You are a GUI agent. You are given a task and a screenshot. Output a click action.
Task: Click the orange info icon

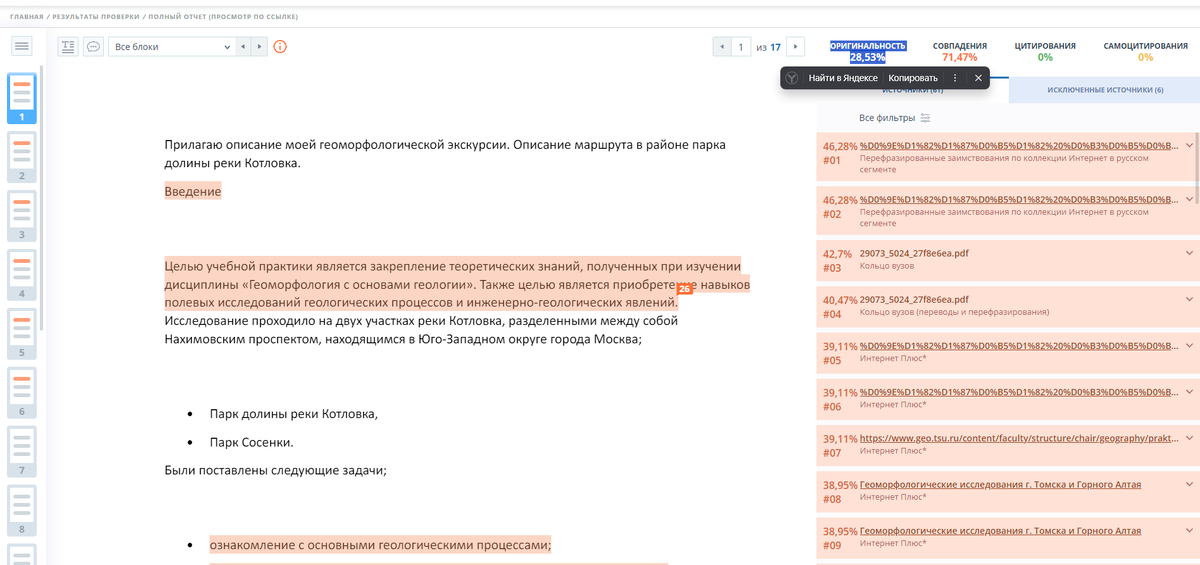tap(280, 46)
